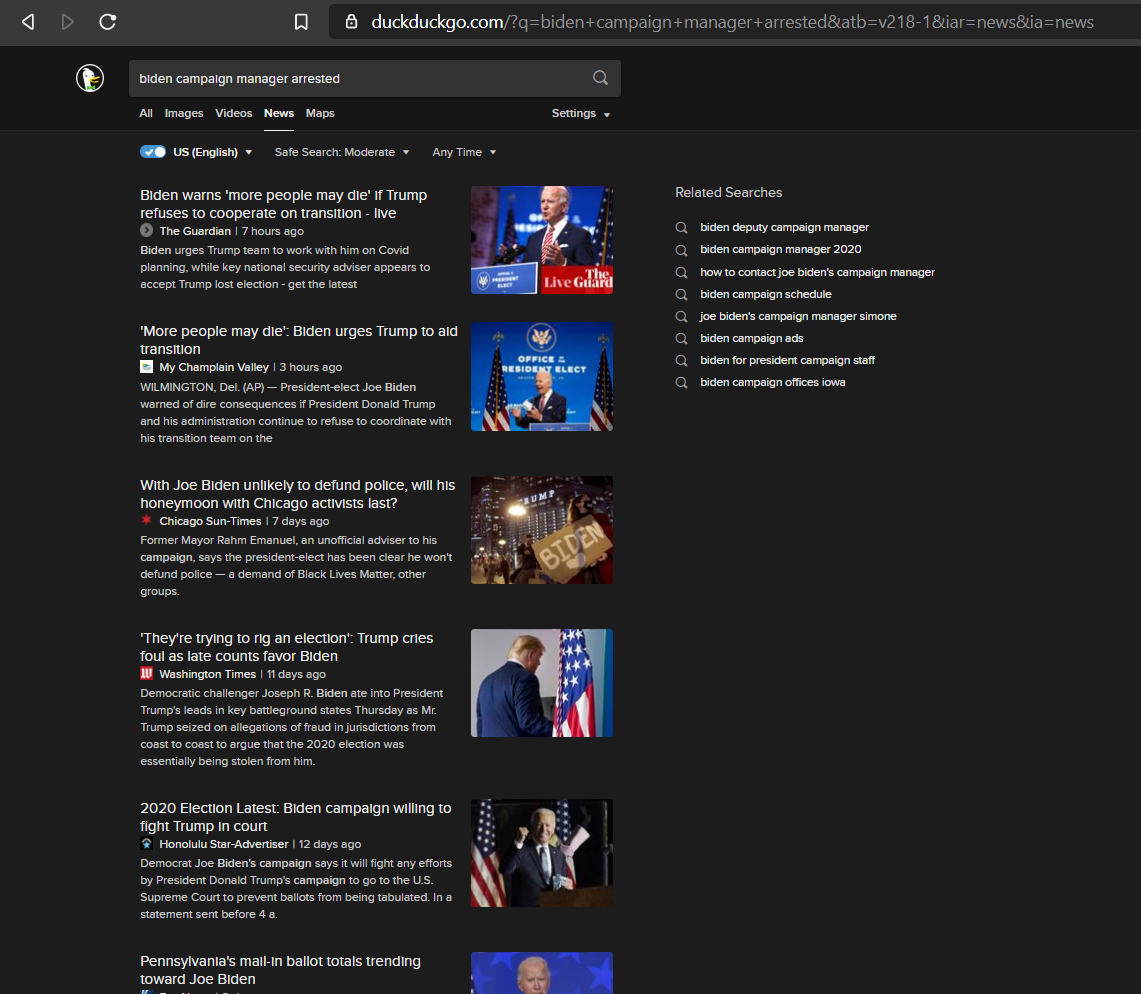Click the browser back arrow
Screen dimensions: 1141x994
coord(28,22)
